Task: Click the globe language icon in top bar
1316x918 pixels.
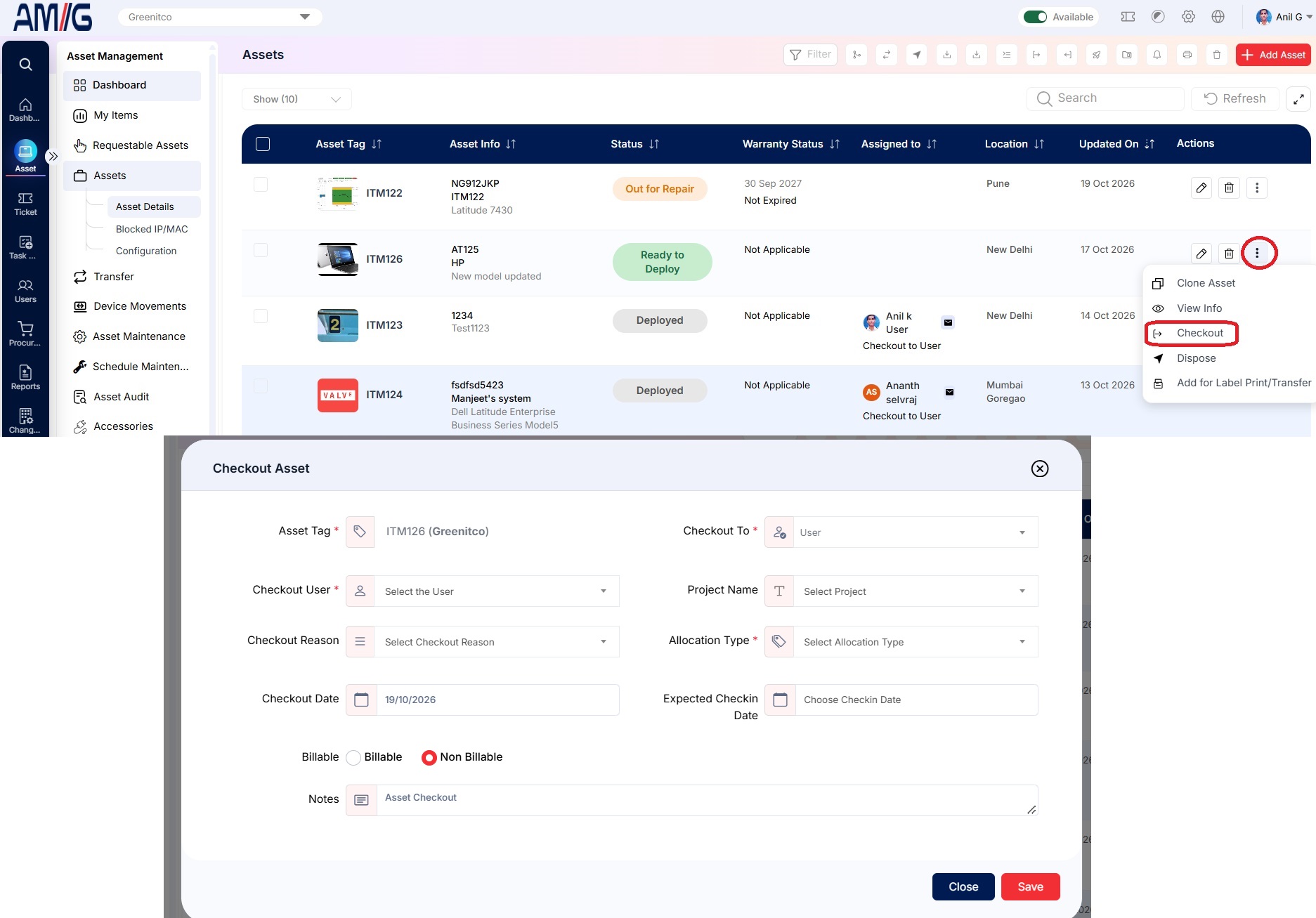Action: pos(1218,17)
